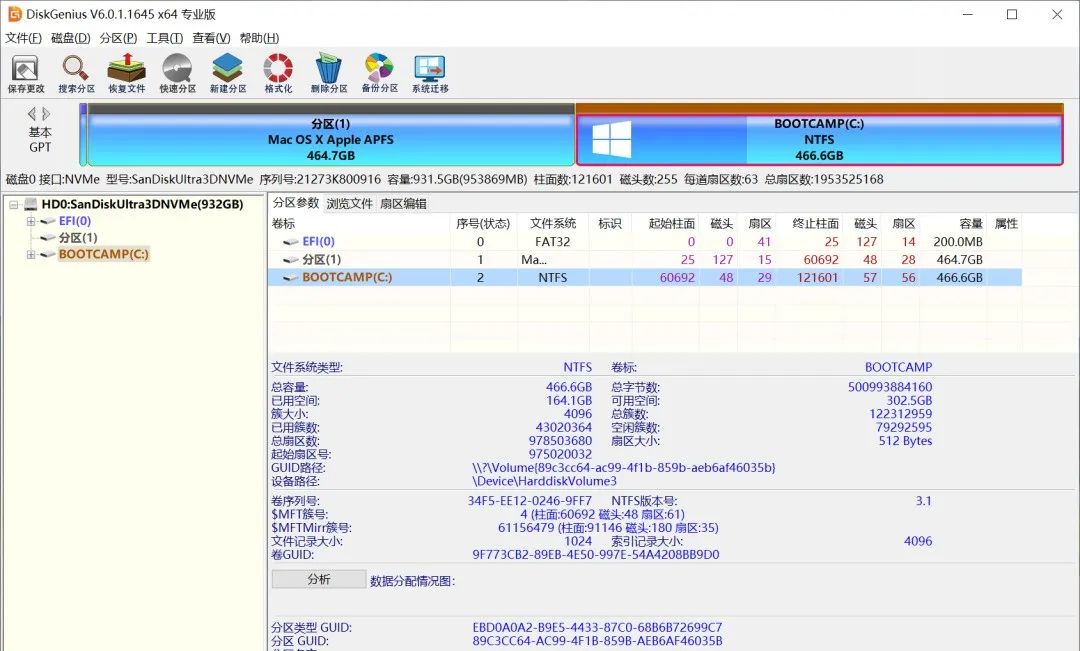Viewport: 1080px width, 651px height.
Task: Click the partition type GUID EBD0A0A2 value
Action: 597,628
